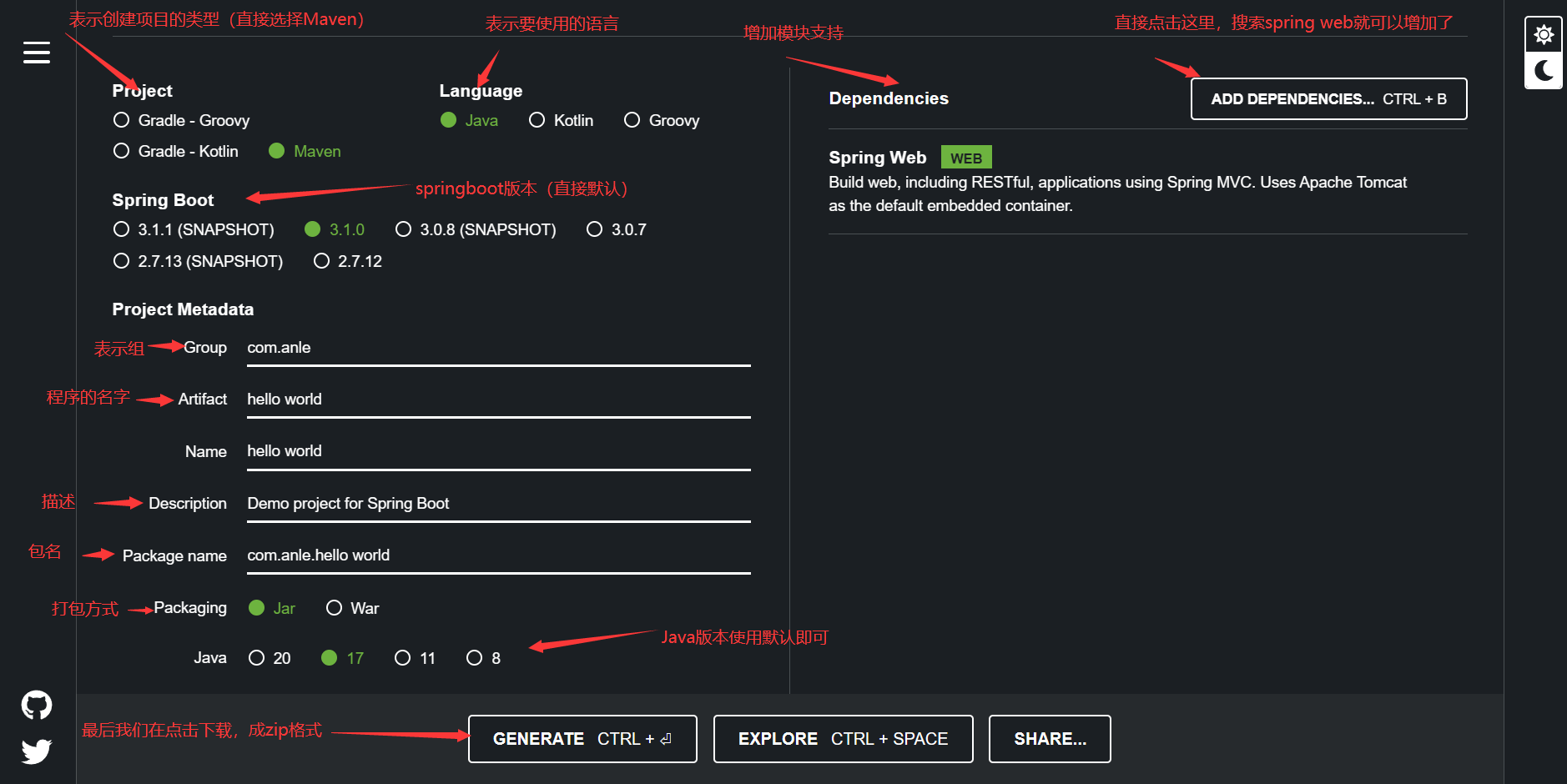Click GENERATE to download the project
This screenshot has height=784, width=1567.
tap(582, 739)
